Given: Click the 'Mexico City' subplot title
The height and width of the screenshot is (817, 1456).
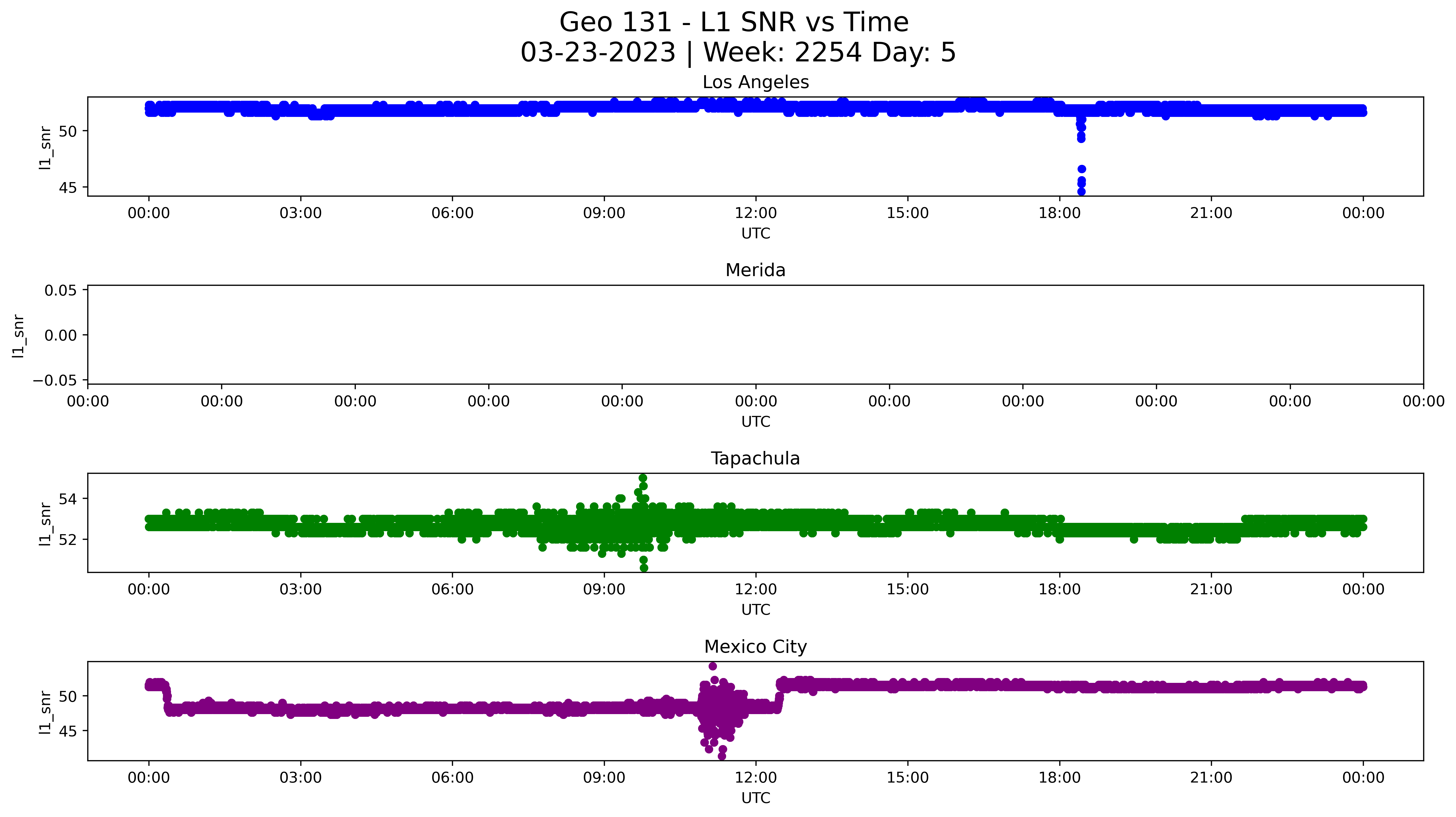Looking at the screenshot, I should coord(755,647).
